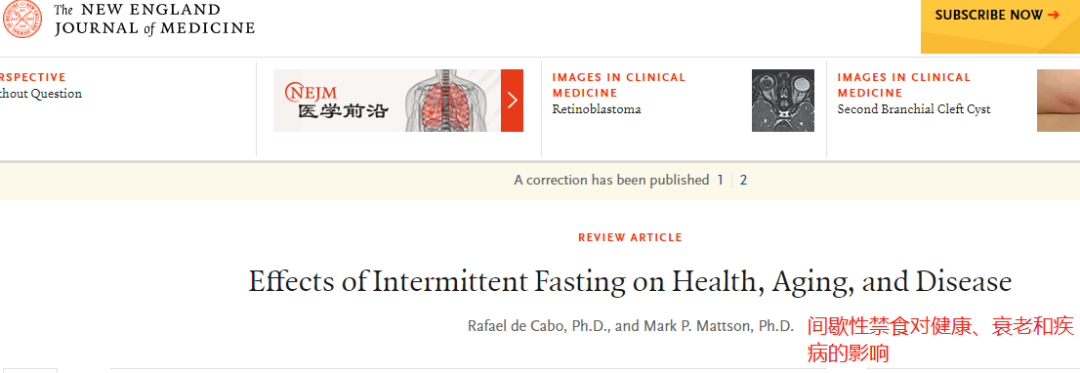The width and height of the screenshot is (1080, 373).
Task: Click author Mark P. Mattson's name
Action: (718, 326)
